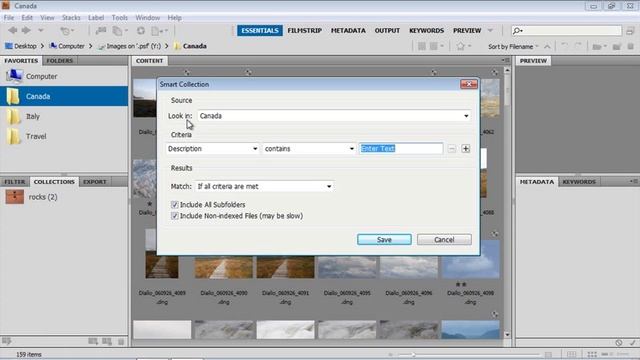Open the Match criteria dropdown
Viewport: 640px width, 360px height.
click(264, 187)
